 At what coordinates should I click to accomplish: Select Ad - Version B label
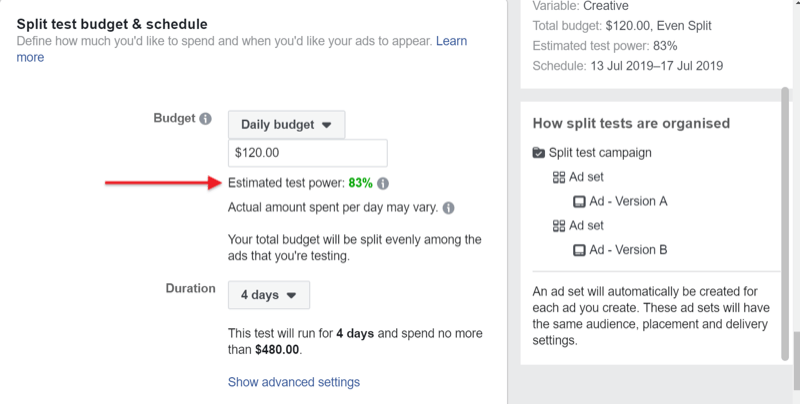[628, 250]
